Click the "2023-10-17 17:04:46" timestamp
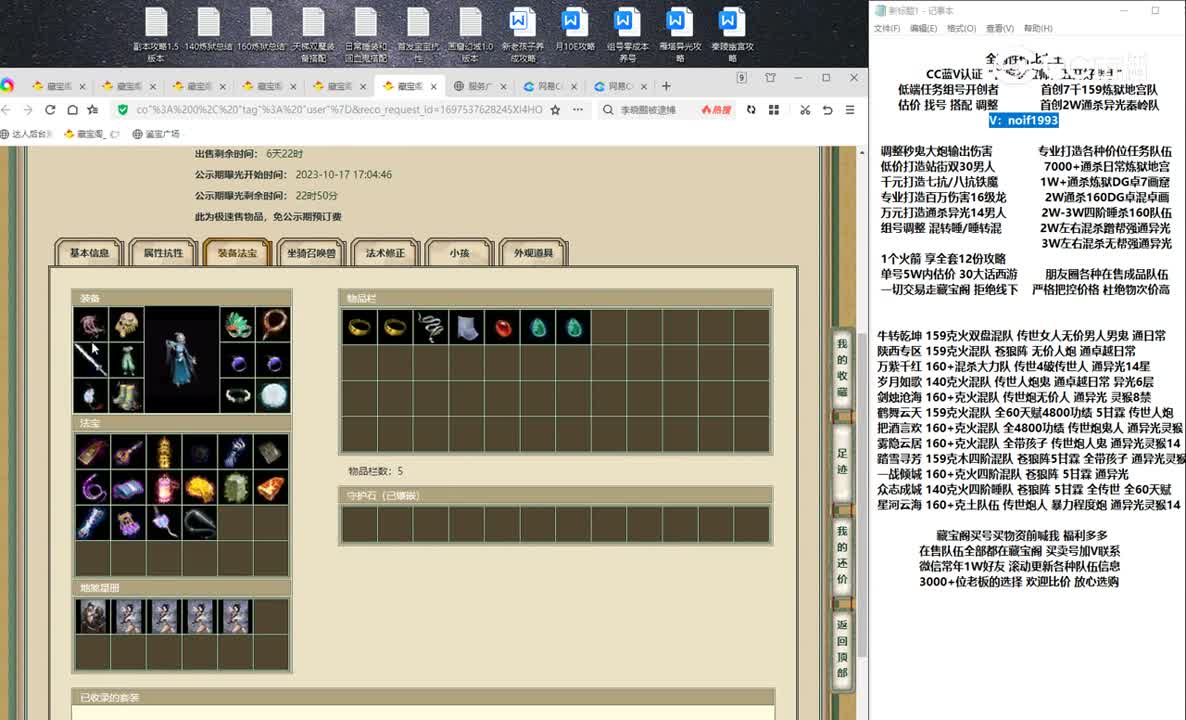 coord(343,175)
